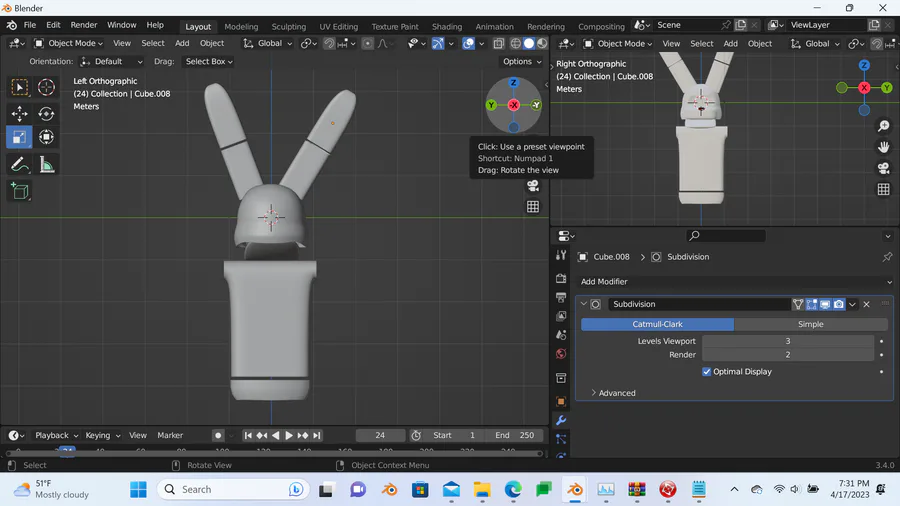Remove the Subdivision modifier with X

pyautogui.click(x=866, y=304)
